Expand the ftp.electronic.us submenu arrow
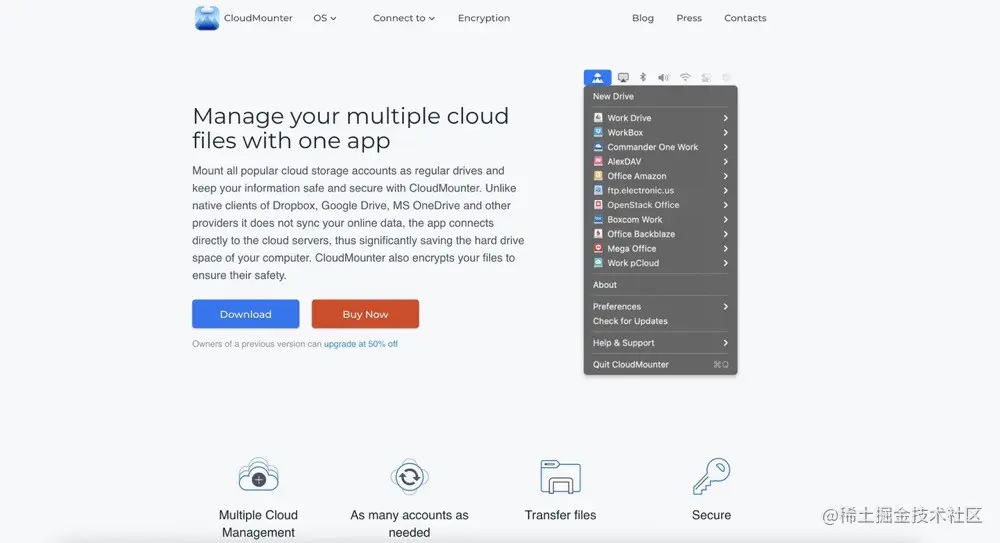 click(x=725, y=190)
